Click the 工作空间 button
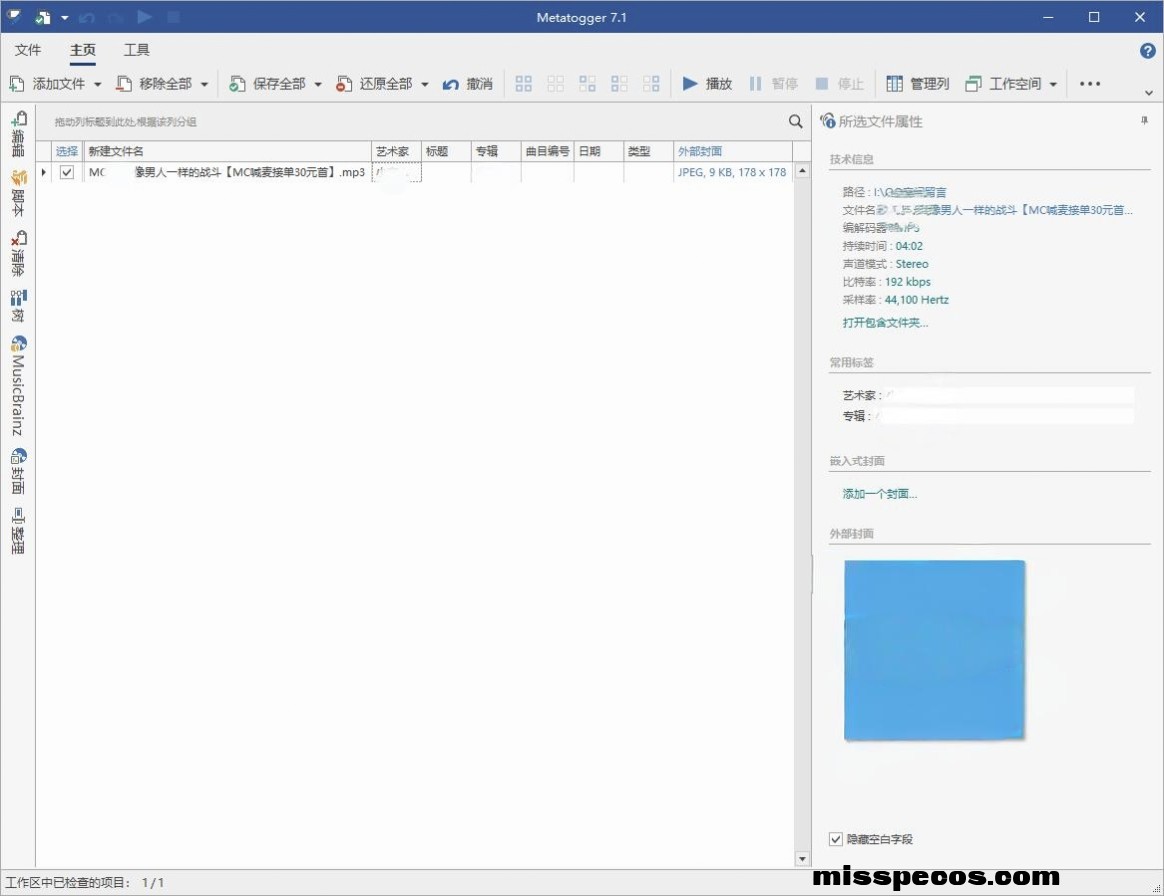 (x=1004, y=84)
